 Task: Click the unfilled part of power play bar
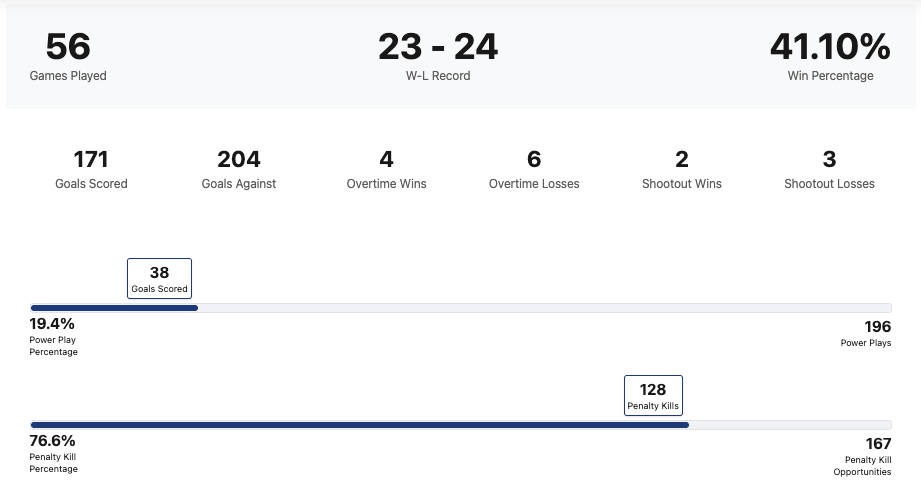(x=545, y=308)
